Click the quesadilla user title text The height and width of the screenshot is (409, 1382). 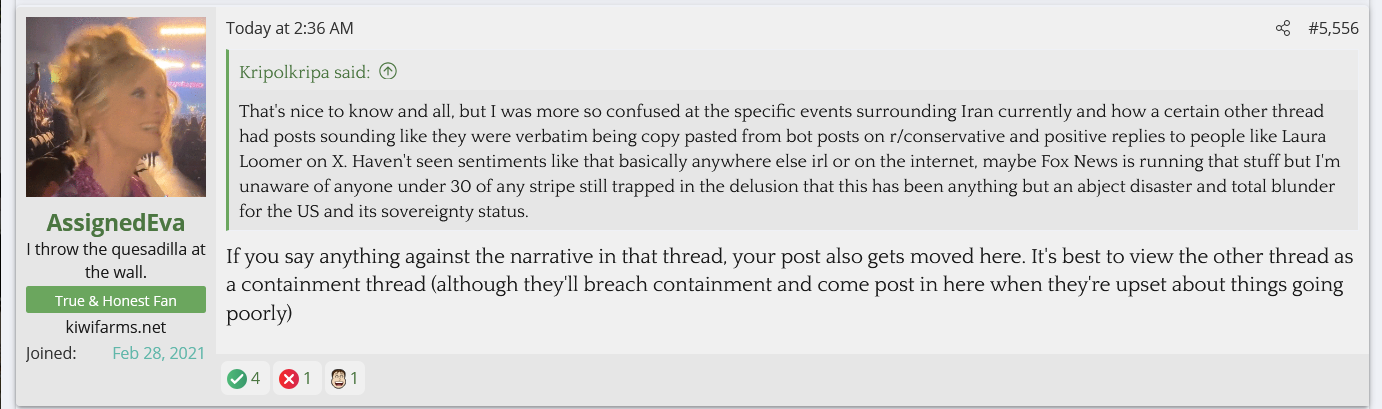click(x=116, y=259)
